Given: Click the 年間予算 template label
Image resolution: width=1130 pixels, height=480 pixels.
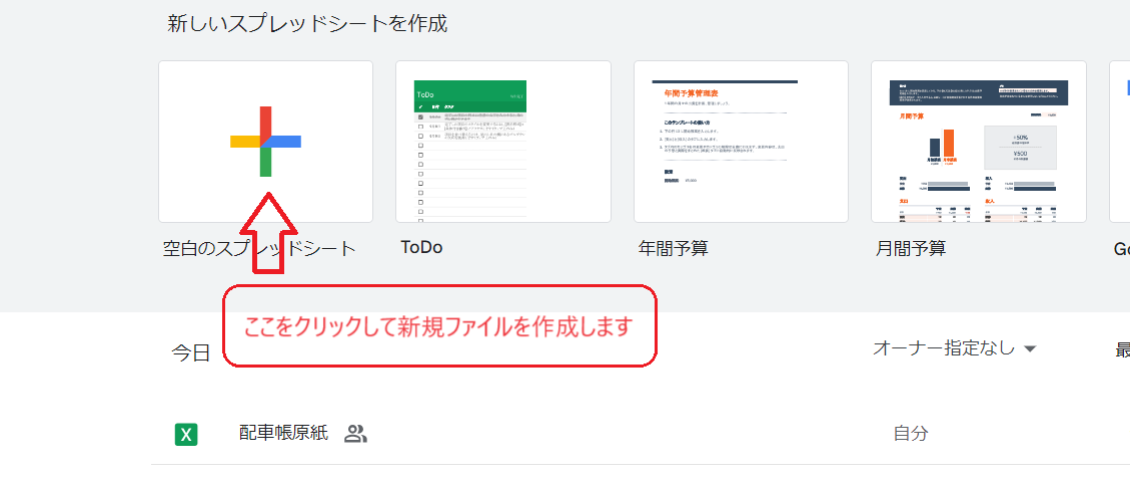Looking at the screenshot, I should pos(673,249).
